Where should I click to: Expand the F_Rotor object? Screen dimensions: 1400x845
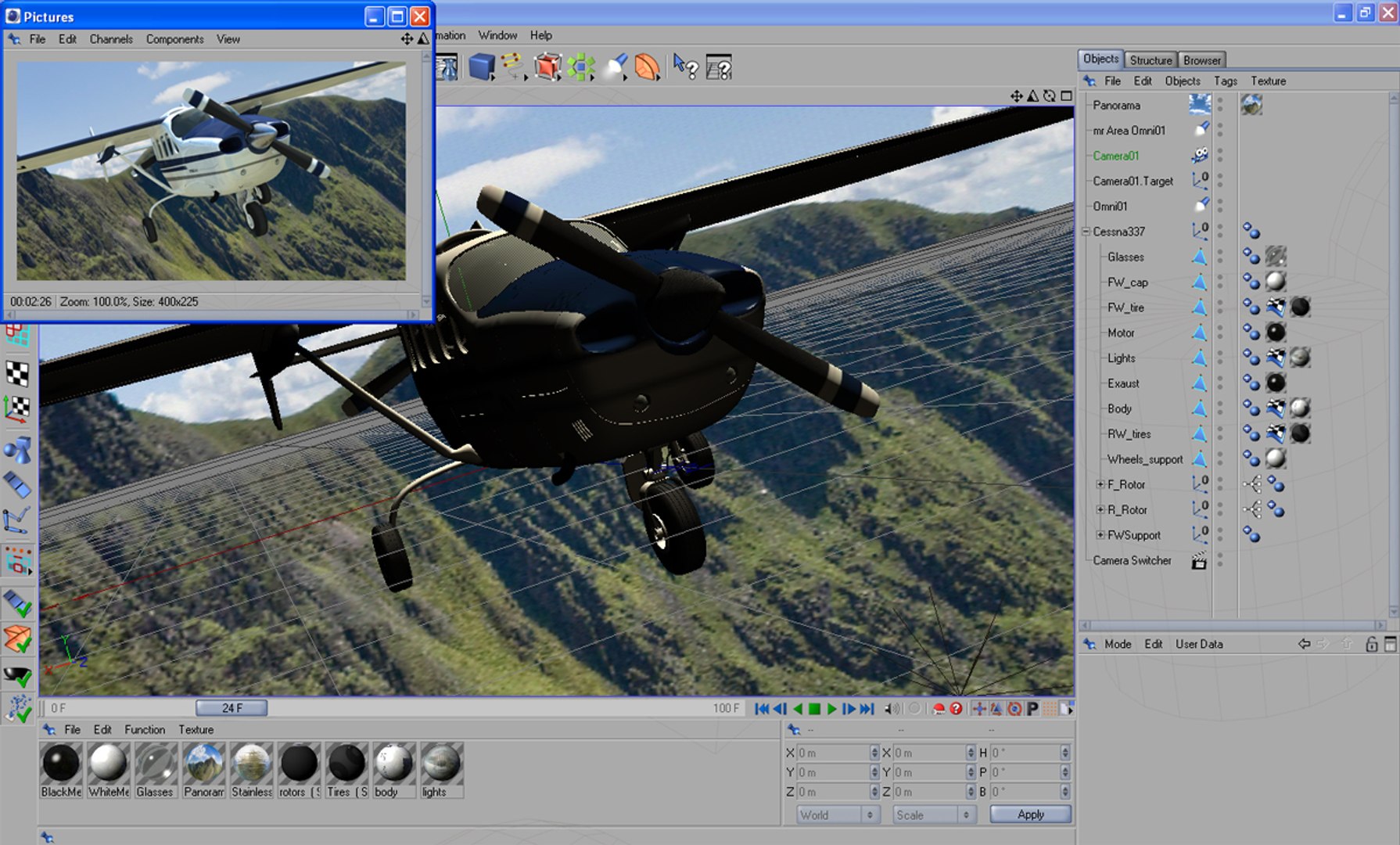coord(1100,484)
